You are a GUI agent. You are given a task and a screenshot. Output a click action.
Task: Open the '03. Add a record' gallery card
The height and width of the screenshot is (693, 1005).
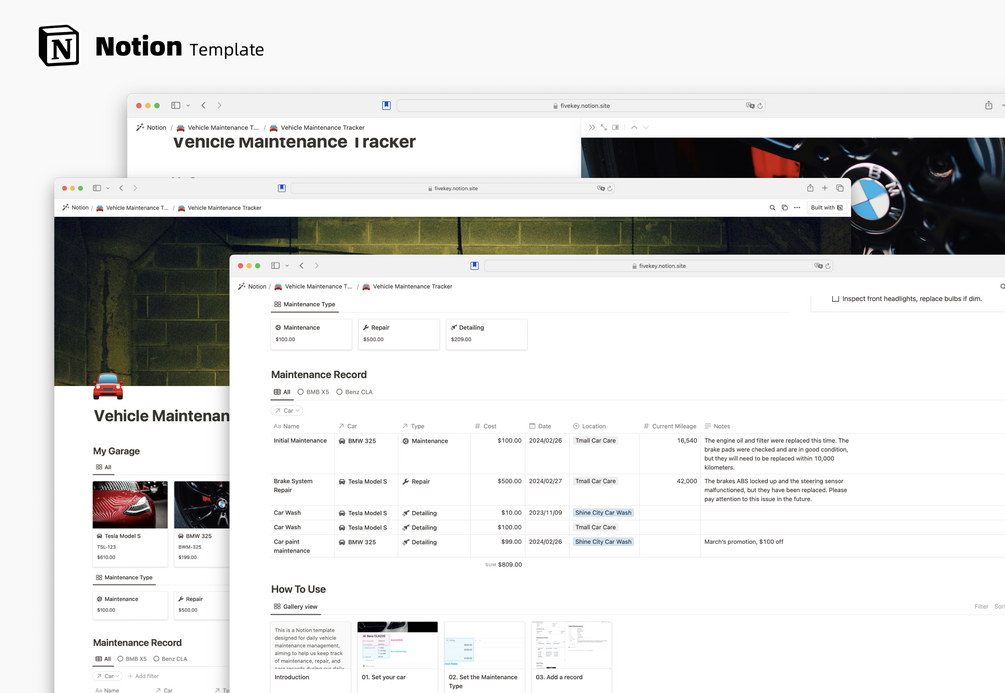[572, 655]
